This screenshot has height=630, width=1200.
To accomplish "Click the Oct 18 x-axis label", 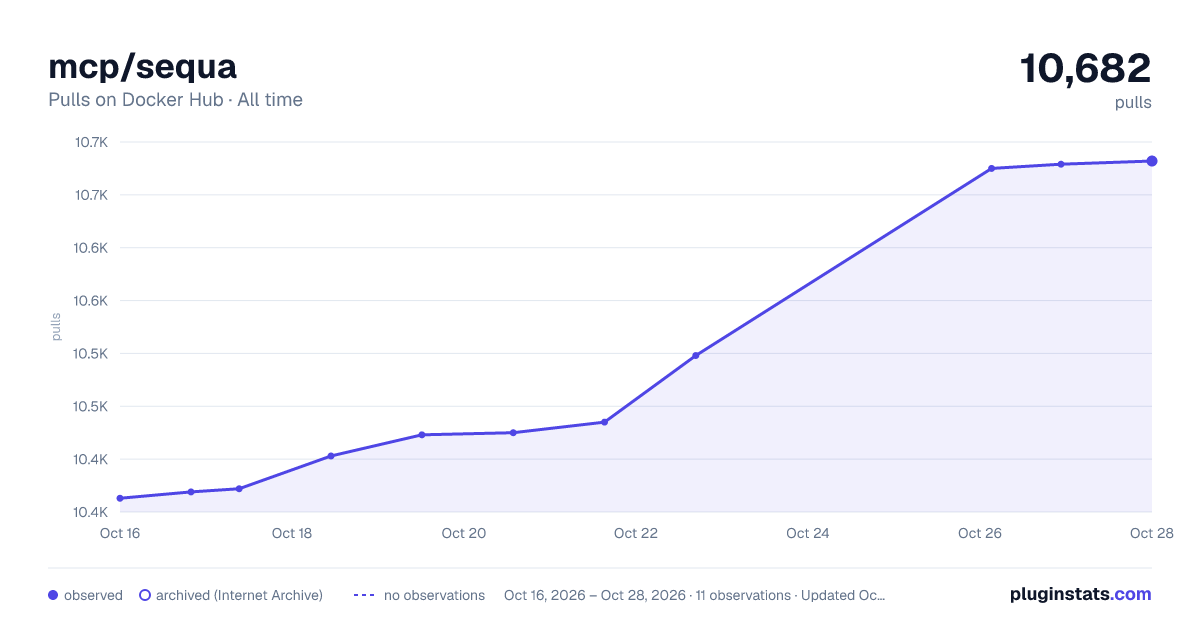I will coord(292,533).
